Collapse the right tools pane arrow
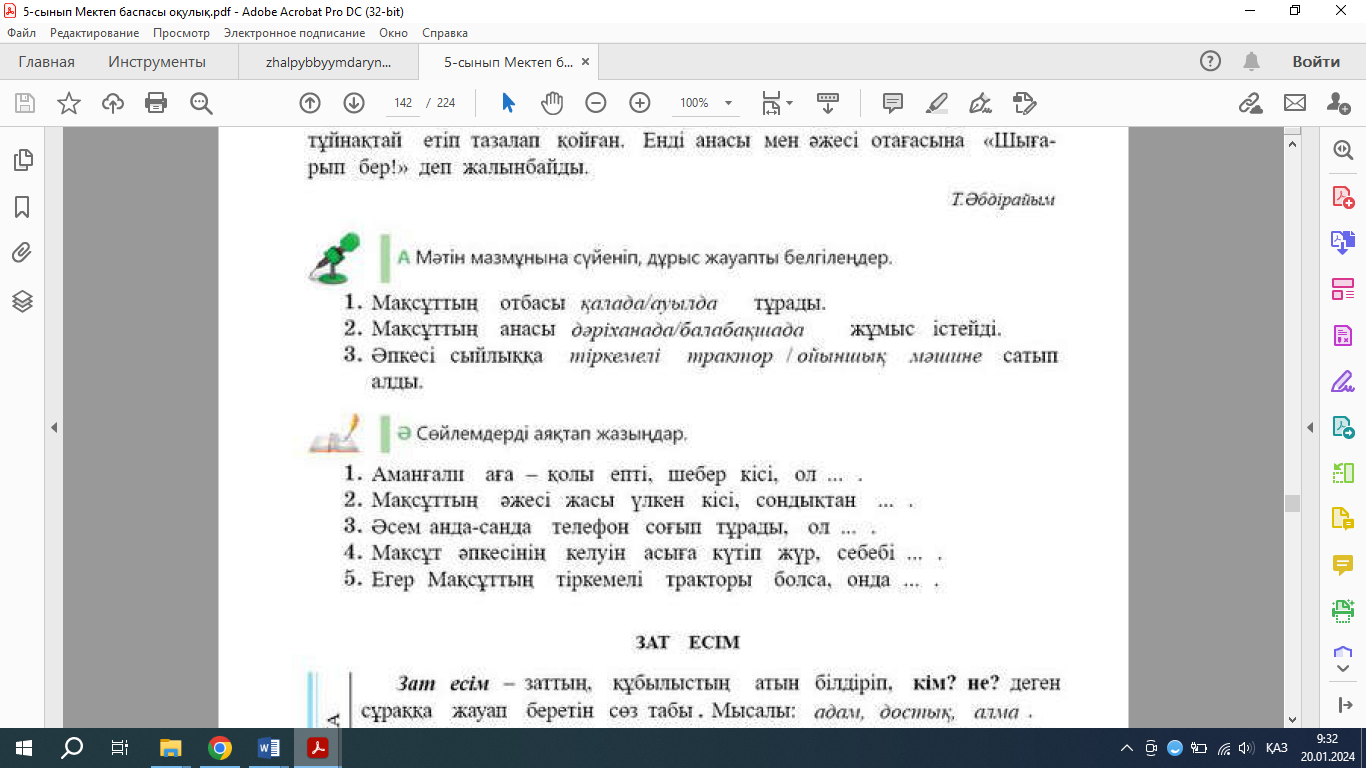 click(x=1311, y=428)
